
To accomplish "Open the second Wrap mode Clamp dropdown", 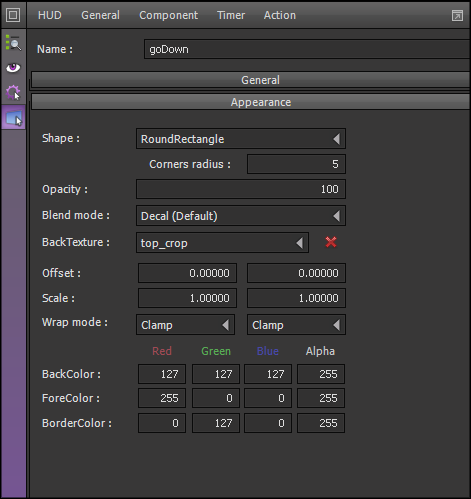I will coord(296,325).
